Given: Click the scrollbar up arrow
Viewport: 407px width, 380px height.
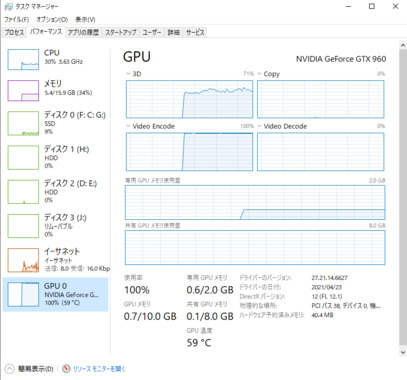Looking at the screenshot, I should point(403,46).
